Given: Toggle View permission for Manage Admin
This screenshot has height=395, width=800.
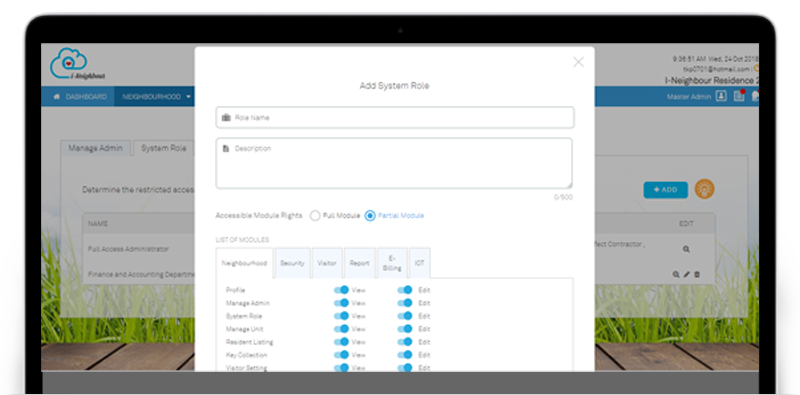Looking at the screenshot, I should (x=341, y=303).
